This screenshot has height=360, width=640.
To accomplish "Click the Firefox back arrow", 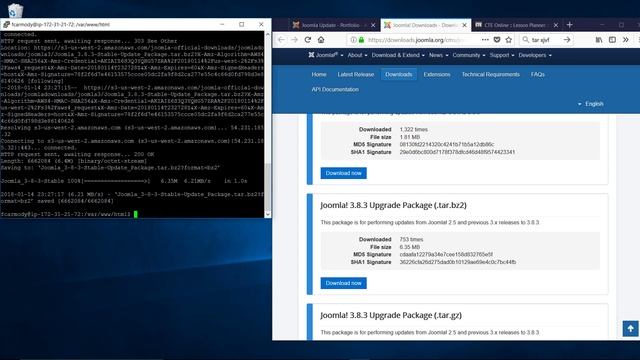I will coord(281,40).
